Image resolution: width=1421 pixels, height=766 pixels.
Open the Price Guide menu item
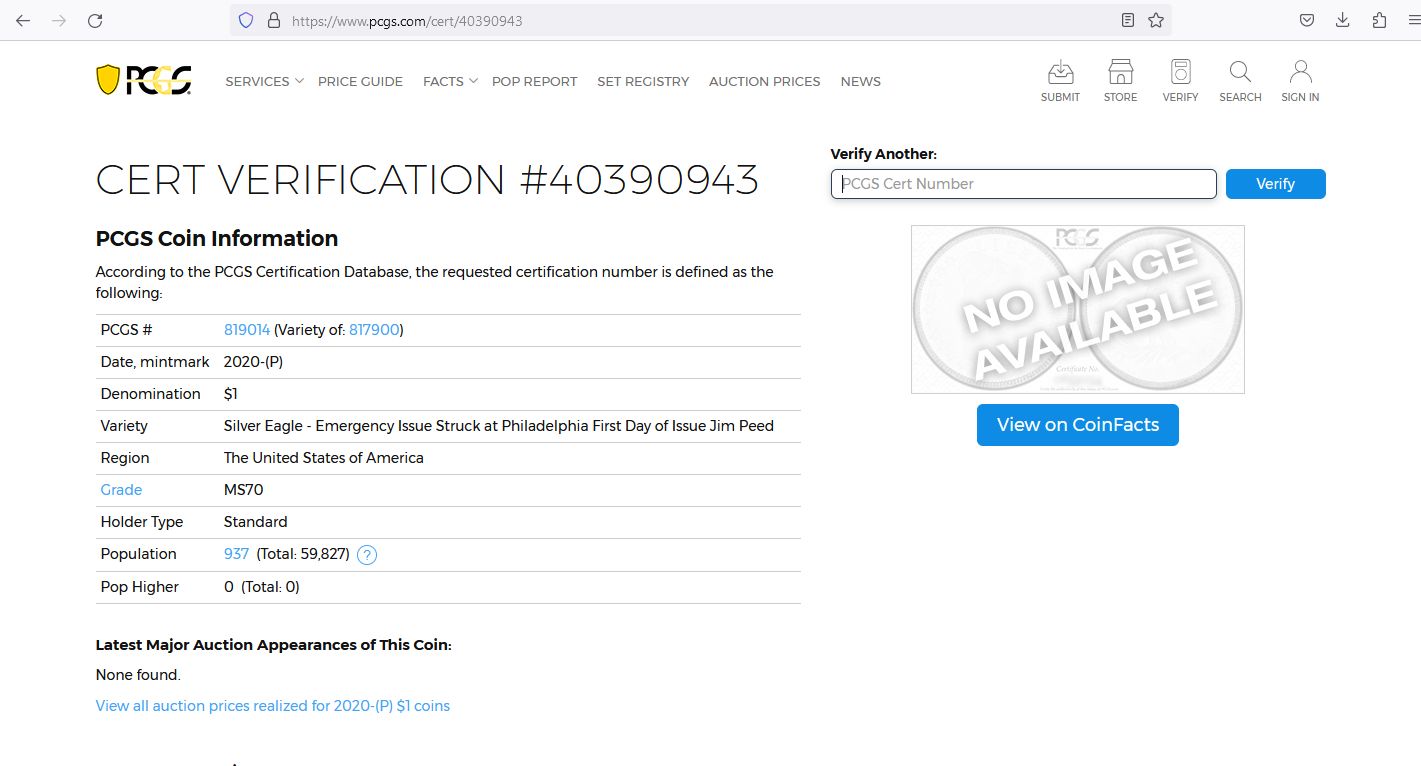click(x=360, y=82)
